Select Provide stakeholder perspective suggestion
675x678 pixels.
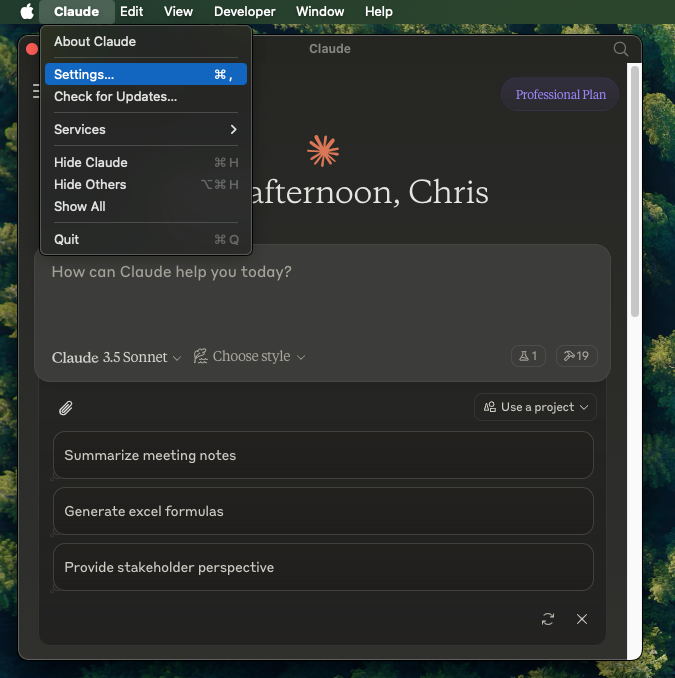pyautogui.click(x=323, y=567)
